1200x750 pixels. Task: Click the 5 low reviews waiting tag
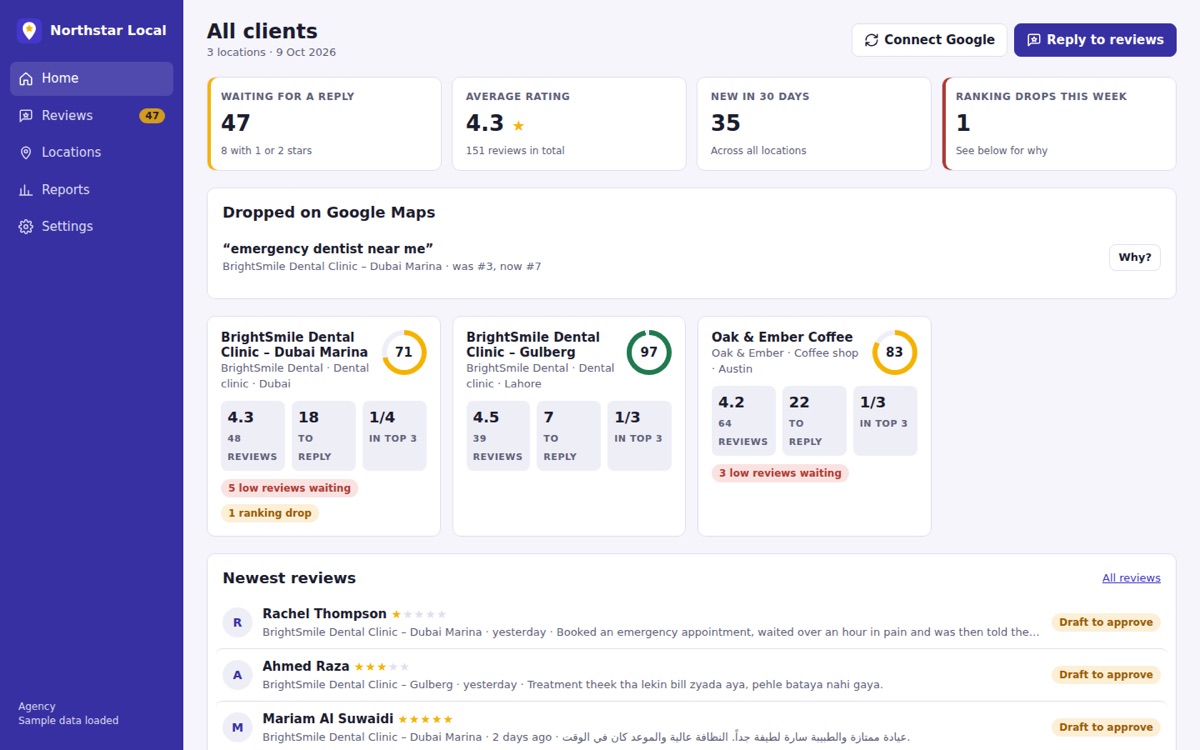tap(289, 488)
